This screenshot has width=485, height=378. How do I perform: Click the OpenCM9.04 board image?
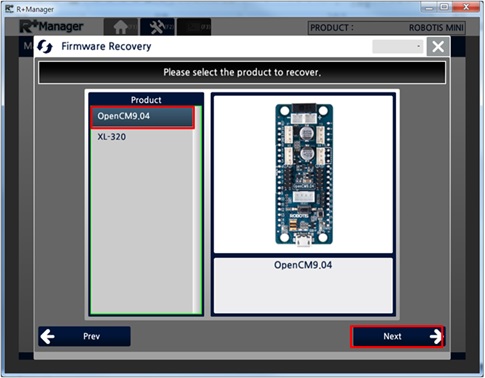304,174
